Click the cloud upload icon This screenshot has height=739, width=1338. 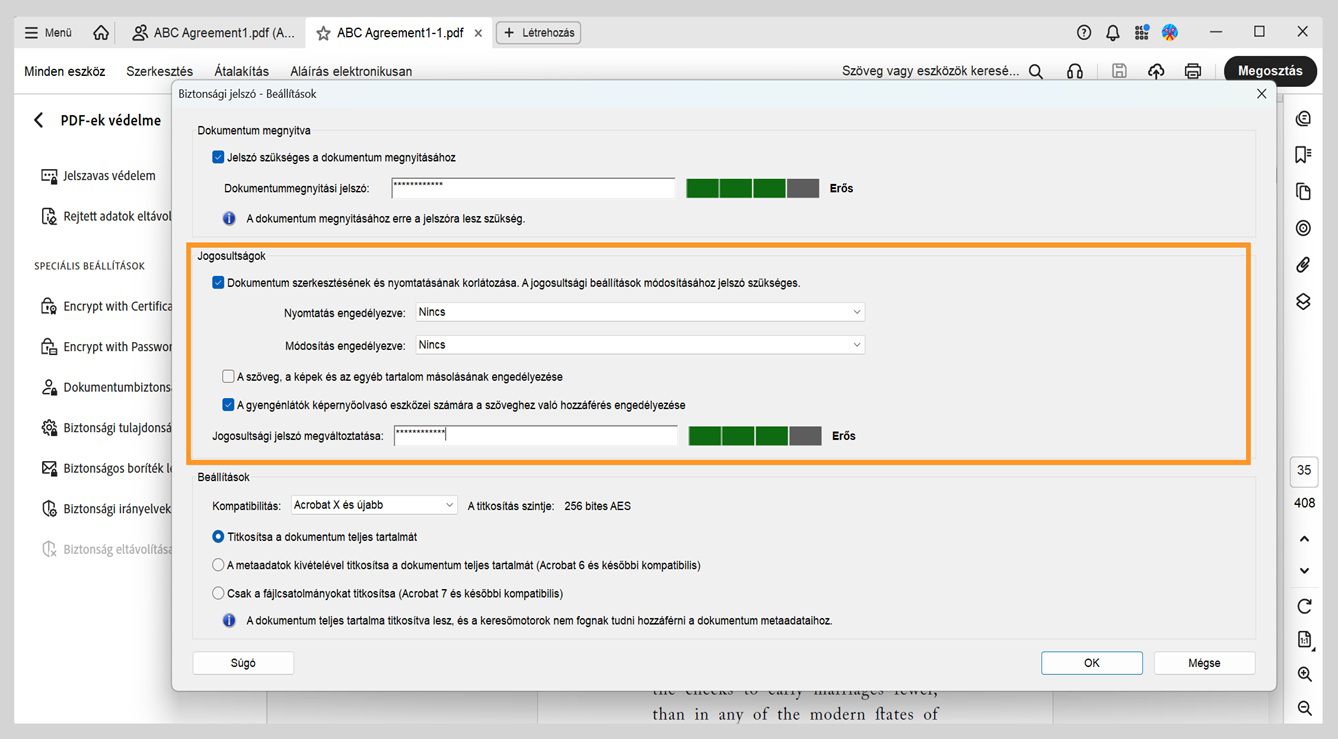(x=1156, y=71)
